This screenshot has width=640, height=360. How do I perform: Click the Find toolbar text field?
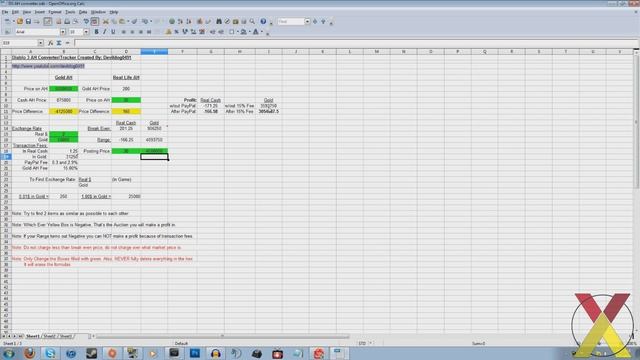tap(291, 21)
